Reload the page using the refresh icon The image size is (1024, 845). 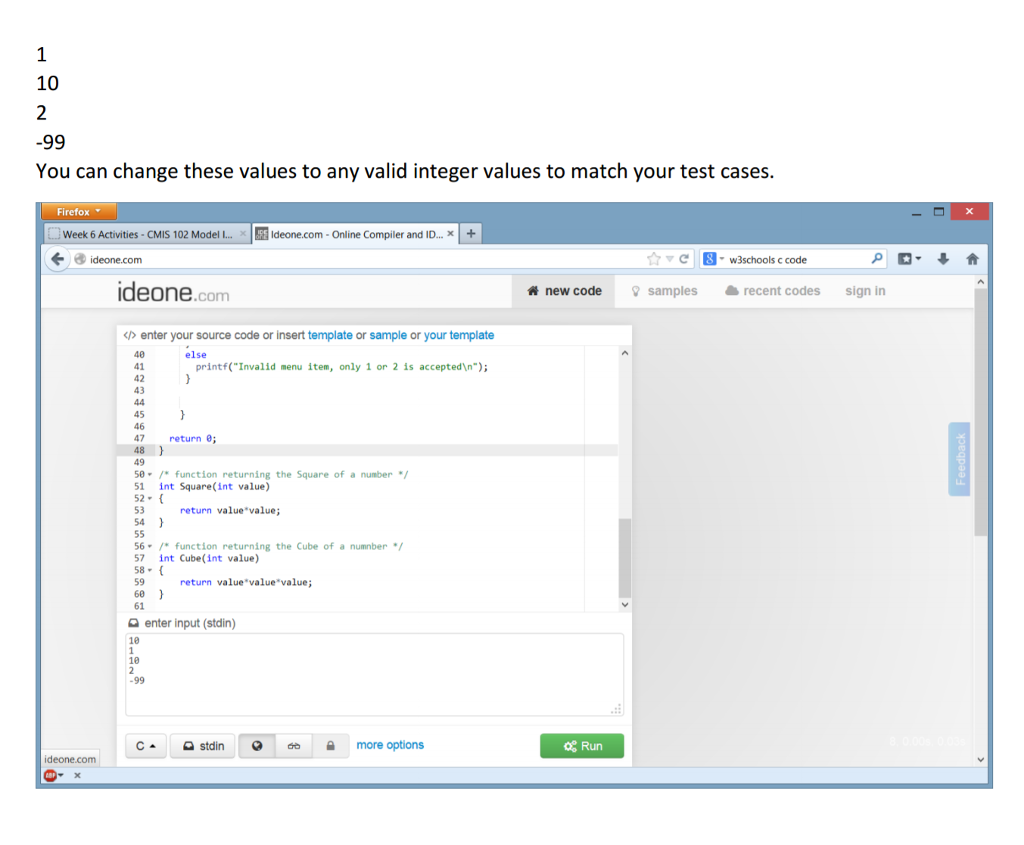[684, 260]
